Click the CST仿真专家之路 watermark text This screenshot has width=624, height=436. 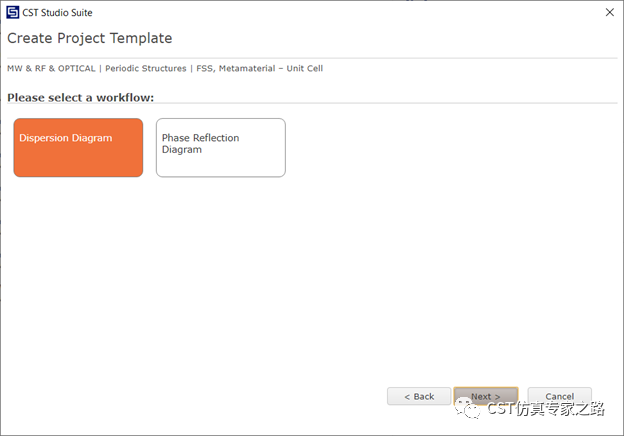point(546,410)
